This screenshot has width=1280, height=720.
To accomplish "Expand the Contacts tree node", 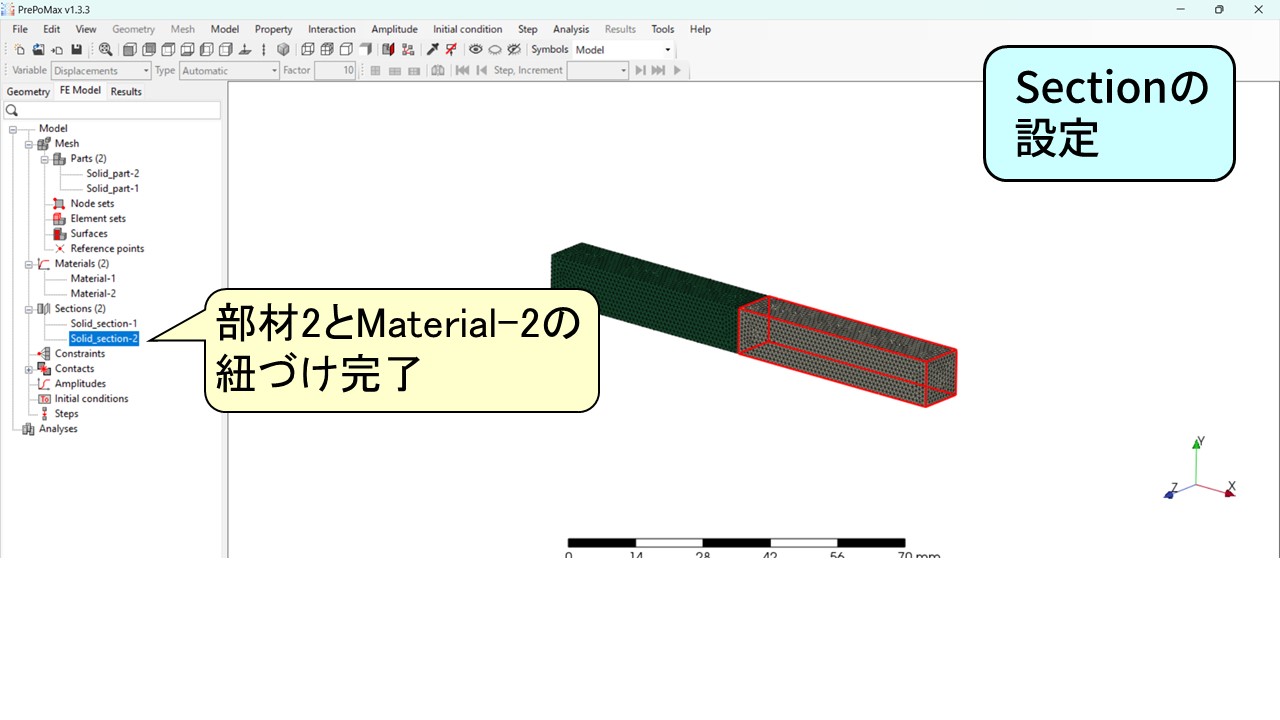I will pyautogui.click(x=29, y=369).
